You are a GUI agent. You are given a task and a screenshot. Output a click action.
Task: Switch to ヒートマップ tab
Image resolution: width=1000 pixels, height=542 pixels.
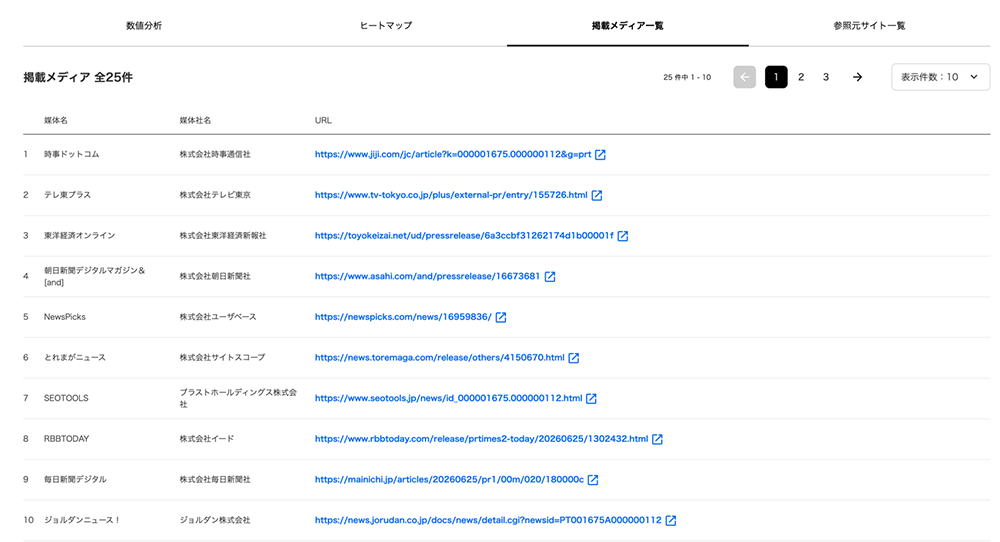pyautogui.click(x=386, y=26)
